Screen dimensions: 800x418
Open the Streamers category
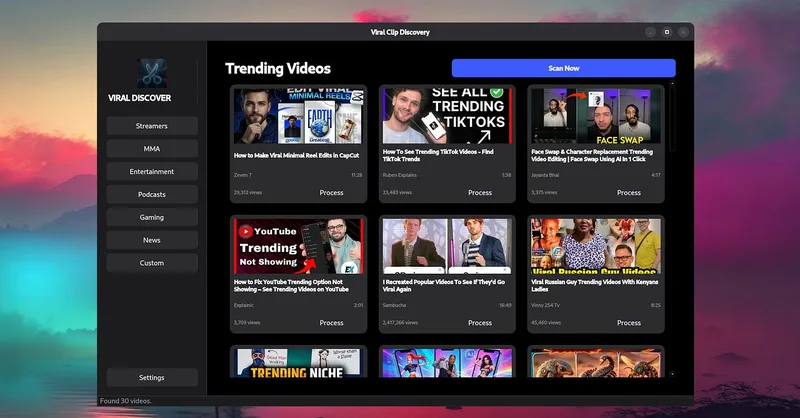coord(152,126)
